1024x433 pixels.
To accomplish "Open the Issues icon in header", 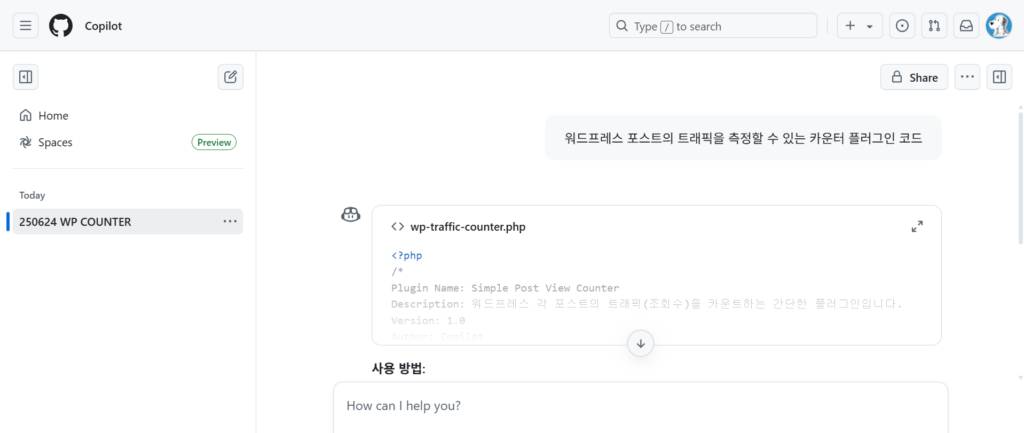I will [x=902, y=26].
